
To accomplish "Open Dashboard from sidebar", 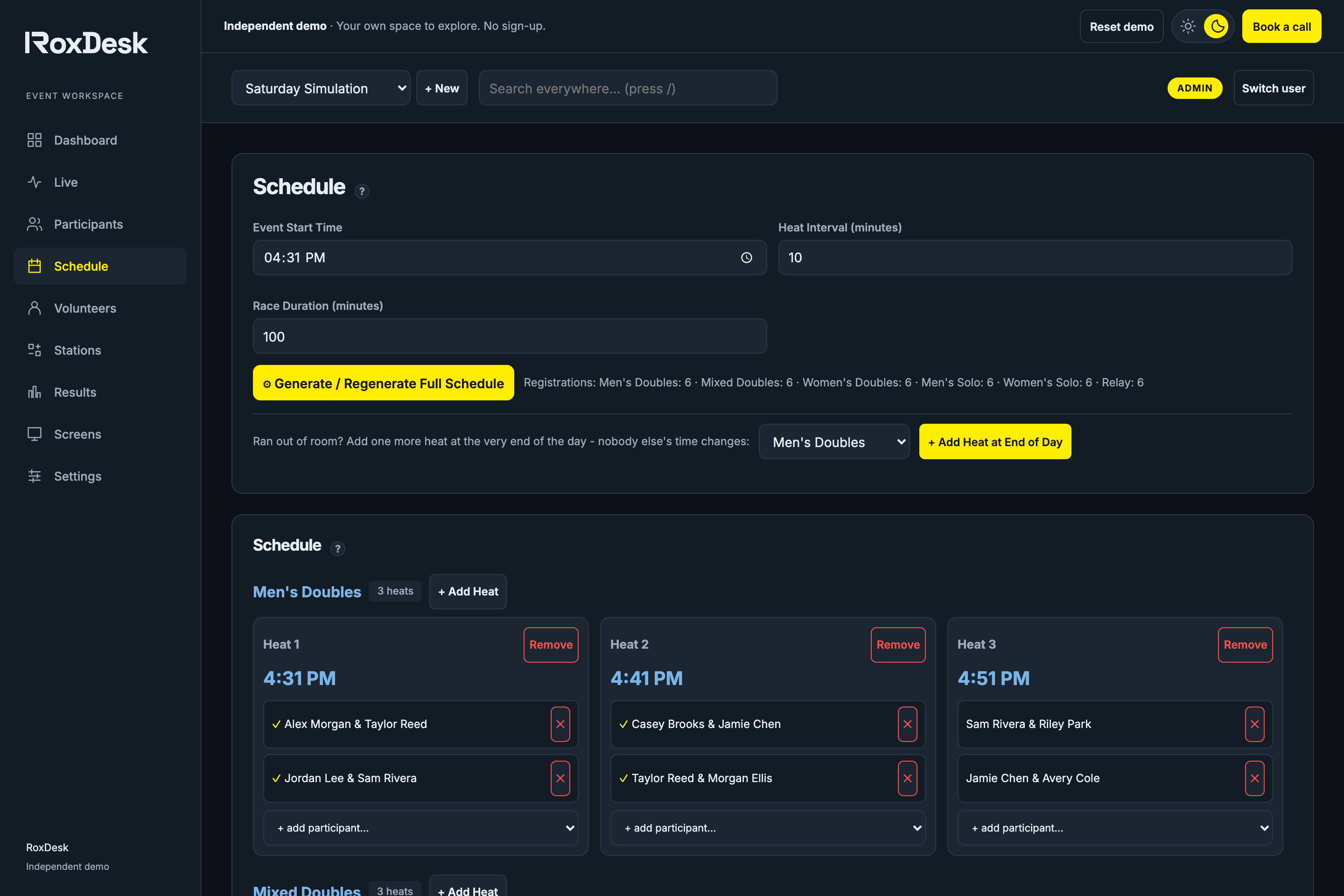I will [101, 140].
